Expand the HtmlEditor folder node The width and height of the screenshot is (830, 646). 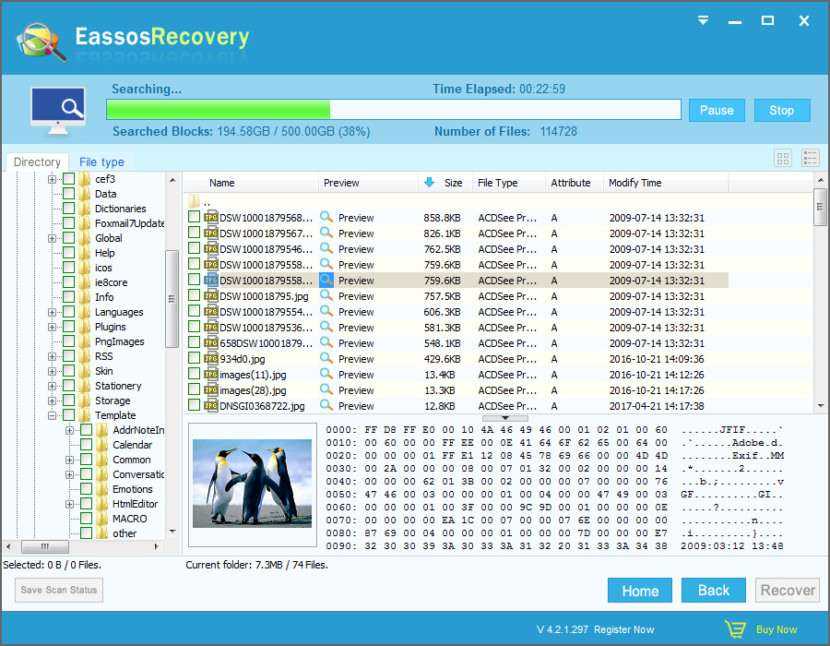[70, 504]
